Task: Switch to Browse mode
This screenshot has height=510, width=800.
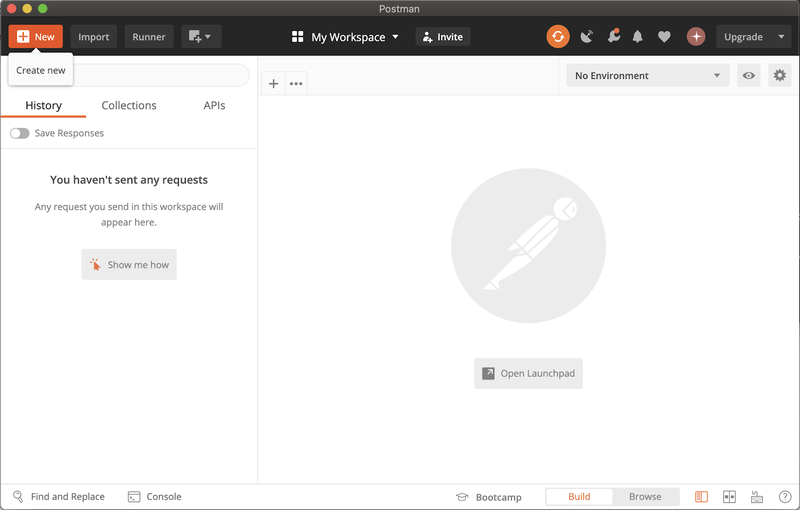Action: pos(645,497)
